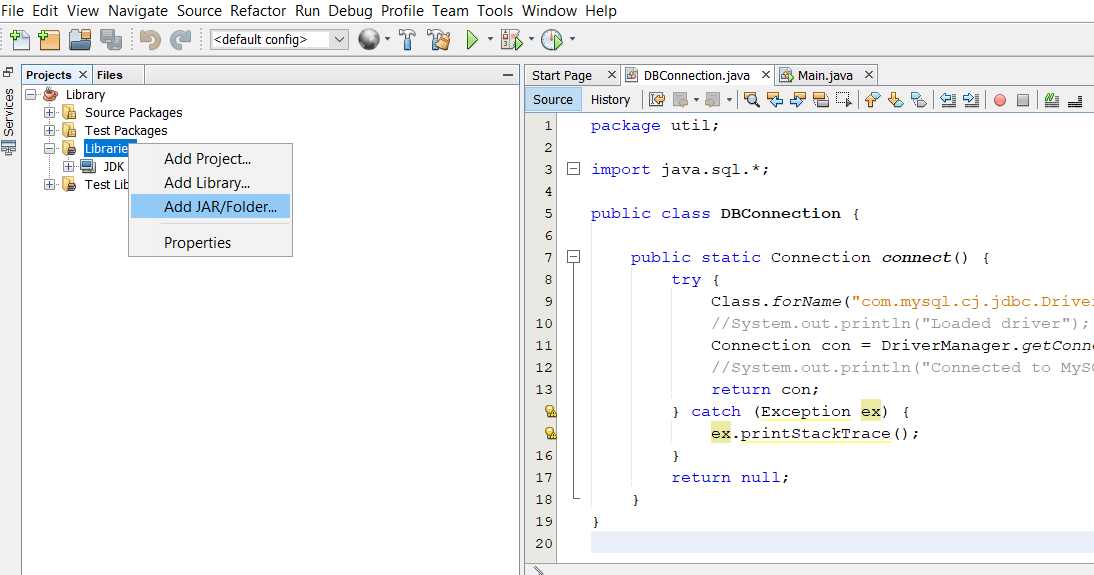Close the DBConnection.java tab
This screenshot has width=1094, height=575.
point(765,75)
